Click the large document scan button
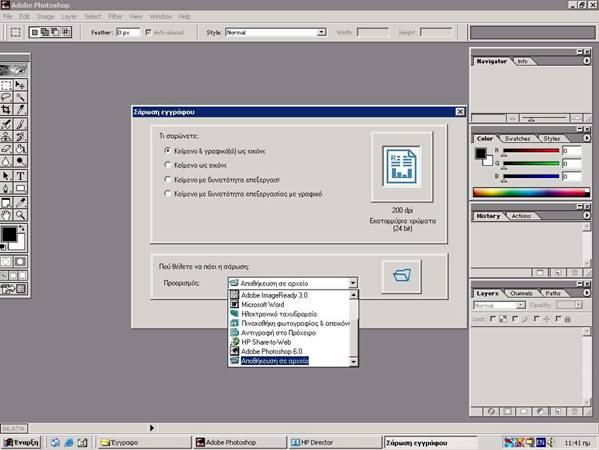The width and height of the screenshot is (599, 450). pyautogui.click(x=402, y=167)
